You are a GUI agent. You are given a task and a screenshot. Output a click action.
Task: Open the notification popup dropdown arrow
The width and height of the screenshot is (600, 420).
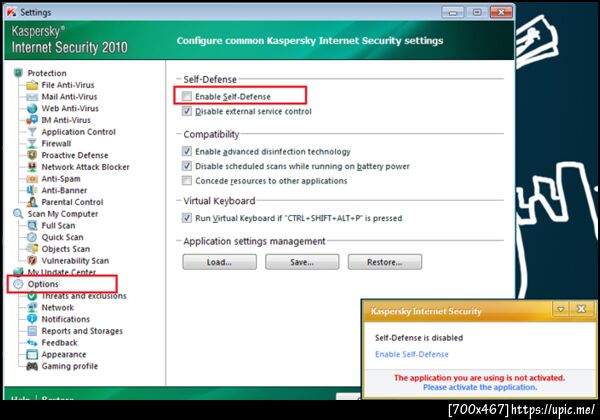click(561, 309)
